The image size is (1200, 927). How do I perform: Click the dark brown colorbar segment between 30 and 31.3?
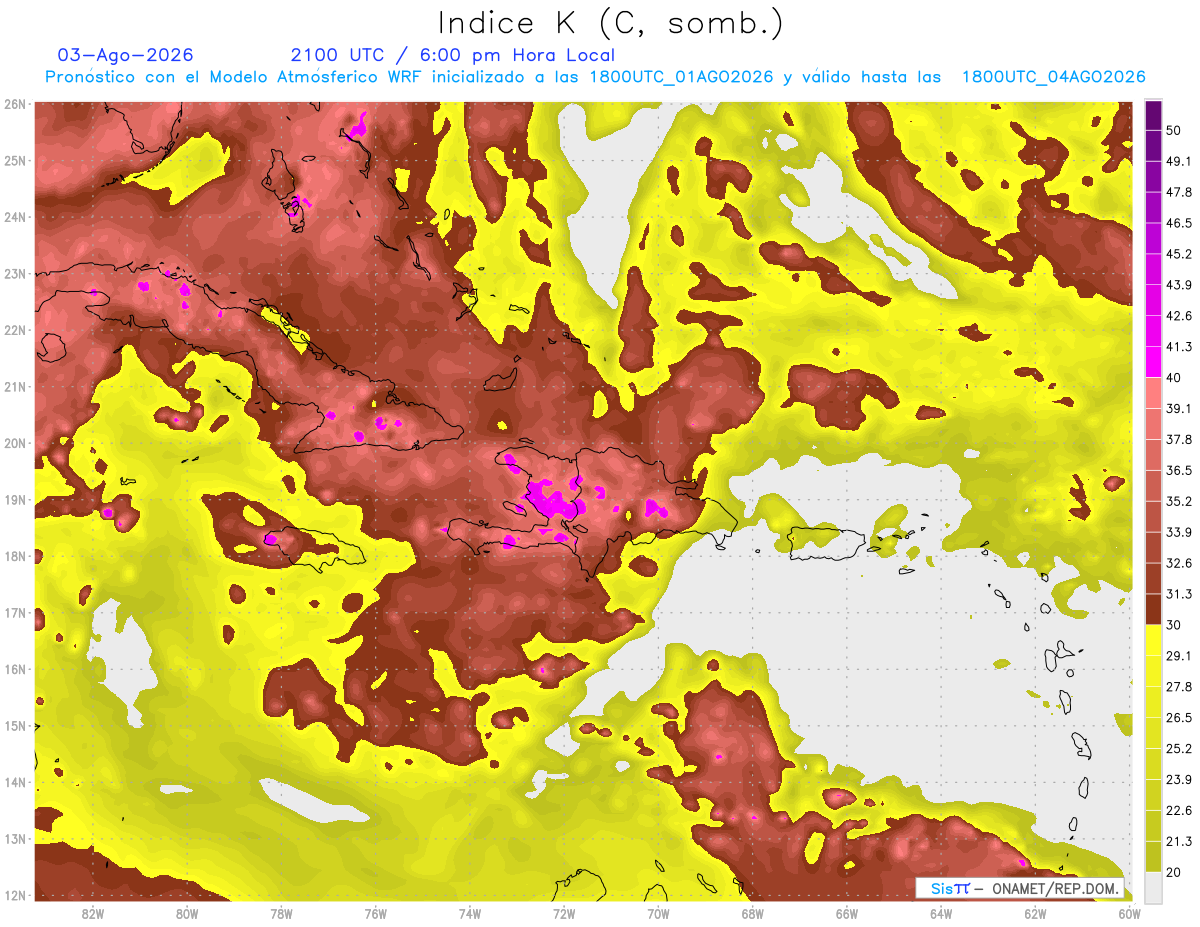tap(1153, 609)
